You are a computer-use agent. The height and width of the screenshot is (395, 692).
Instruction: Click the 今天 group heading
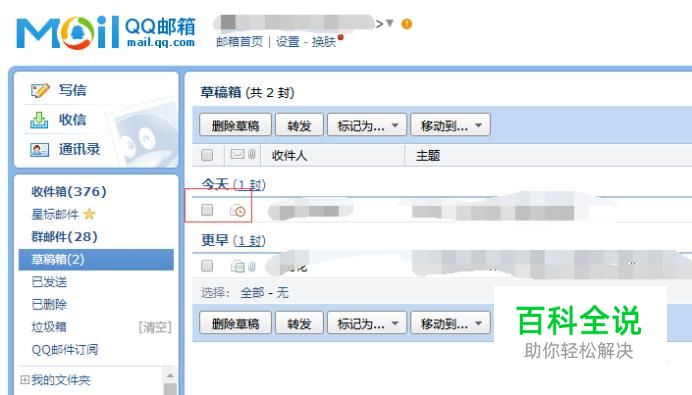(x=215, y=184)
